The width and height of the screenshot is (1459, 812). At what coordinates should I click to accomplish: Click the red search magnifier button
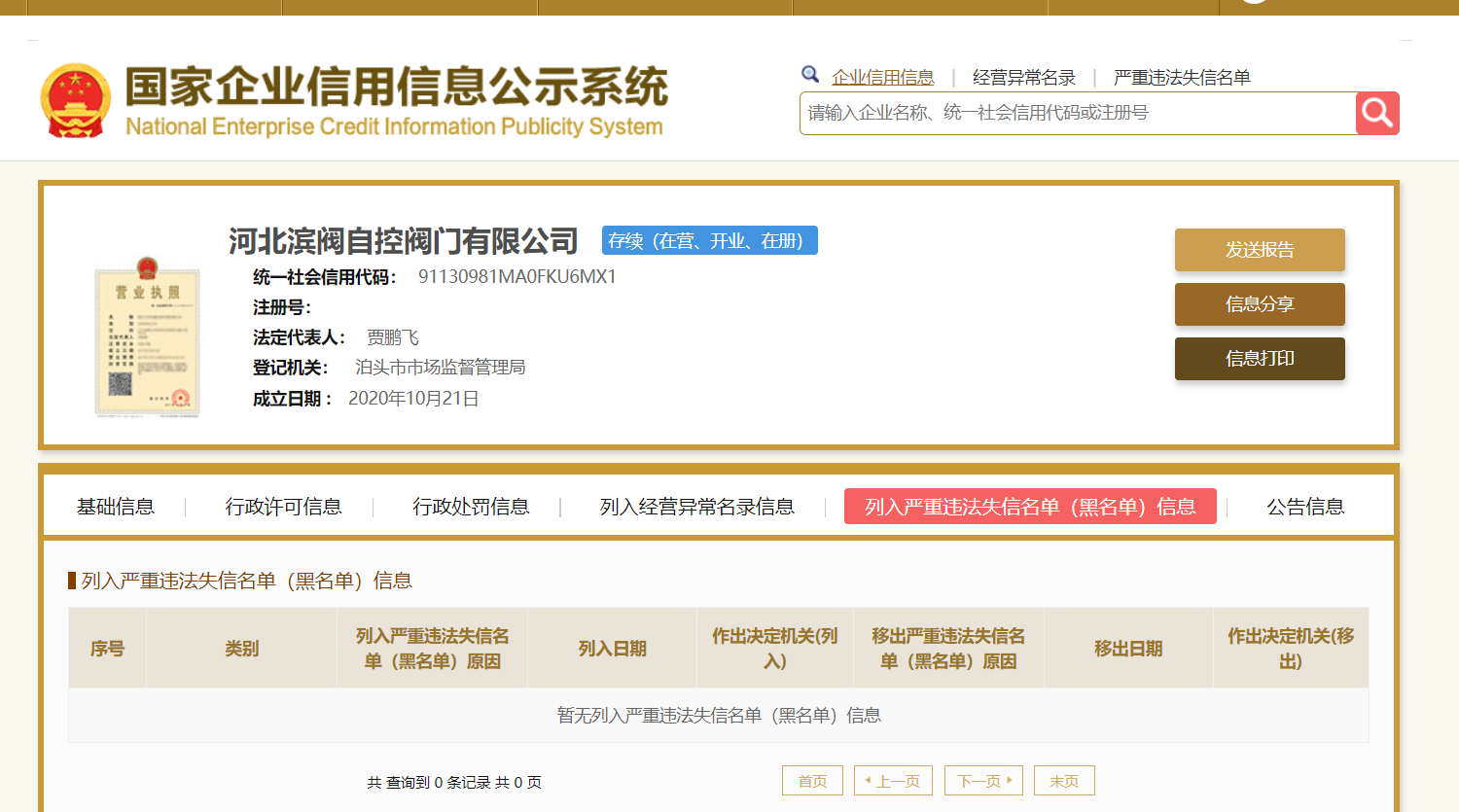coord(1377,114)
